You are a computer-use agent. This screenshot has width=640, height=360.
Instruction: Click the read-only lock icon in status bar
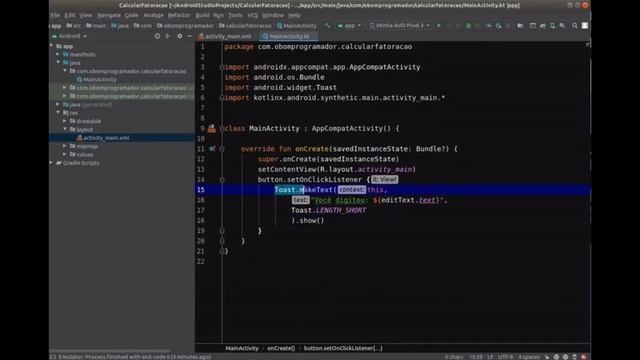(x=547, y=357)
